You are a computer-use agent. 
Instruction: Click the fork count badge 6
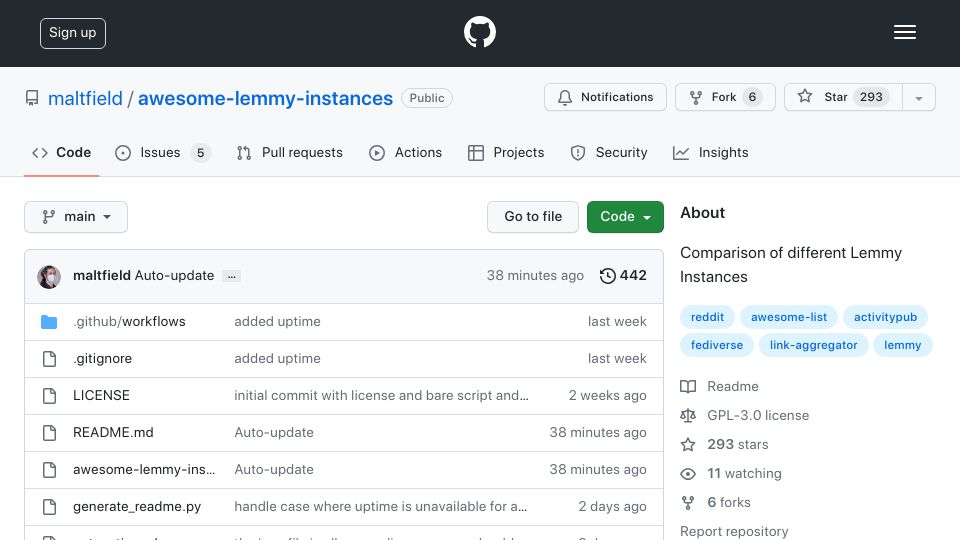coord(752,97)
